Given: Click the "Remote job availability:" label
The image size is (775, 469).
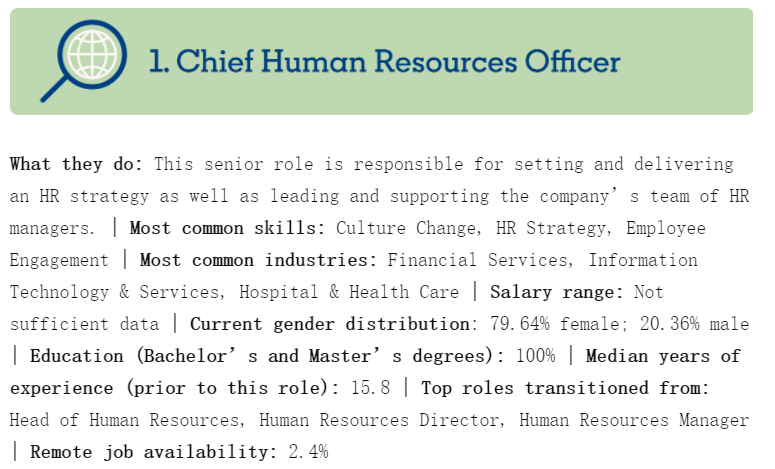Looking at the screenshot, I should click(x=154, y=452).
